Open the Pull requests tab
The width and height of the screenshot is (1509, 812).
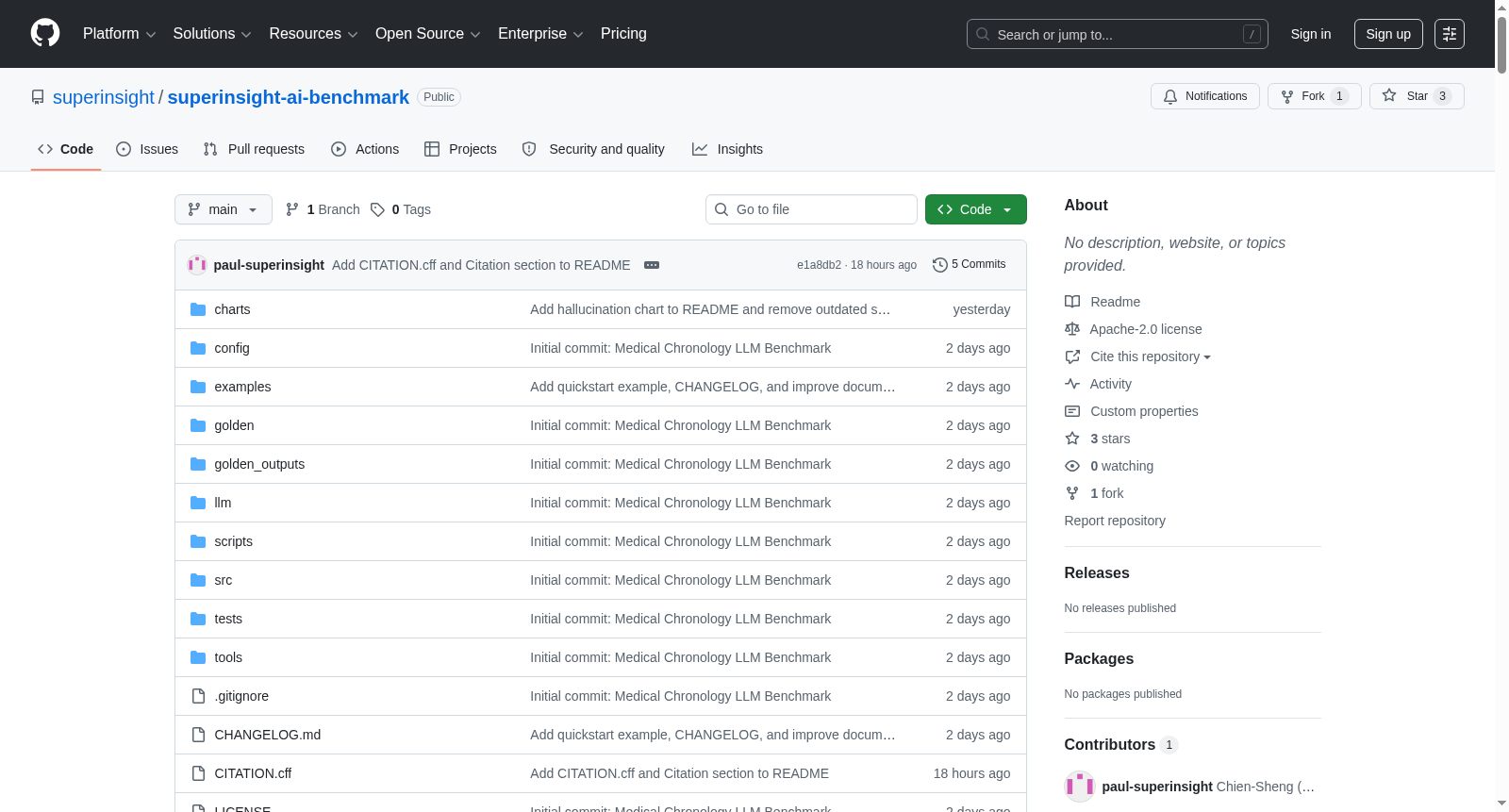point(254,149)
